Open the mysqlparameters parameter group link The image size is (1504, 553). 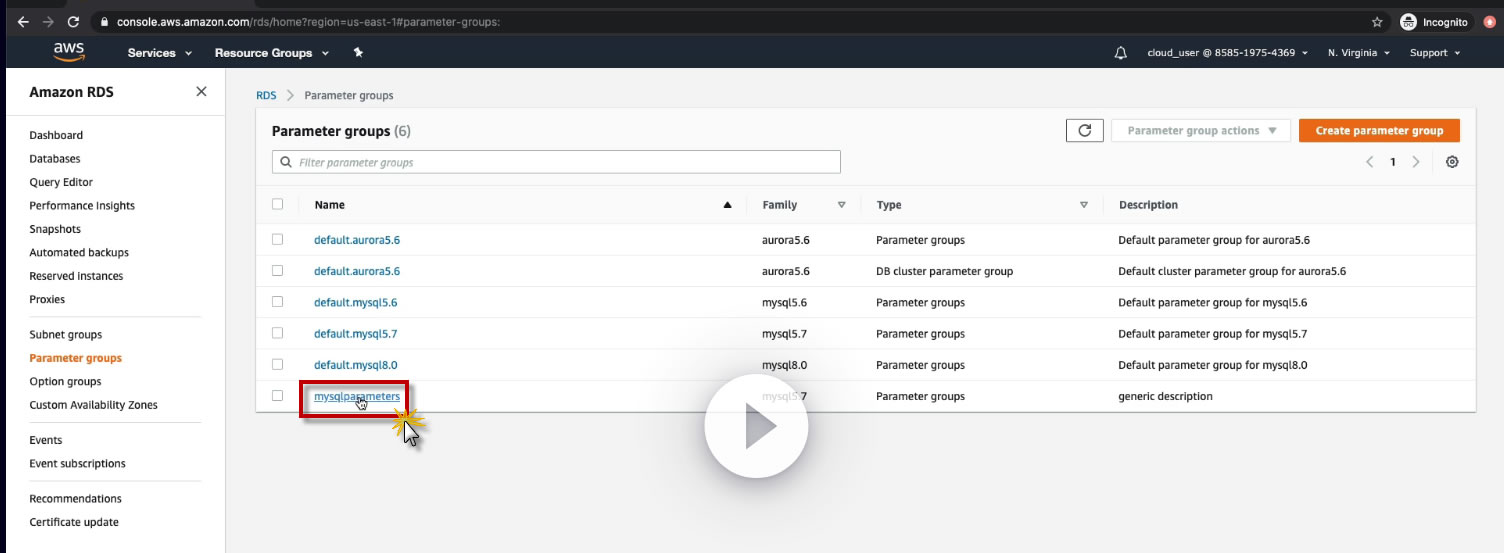point(357,396)
